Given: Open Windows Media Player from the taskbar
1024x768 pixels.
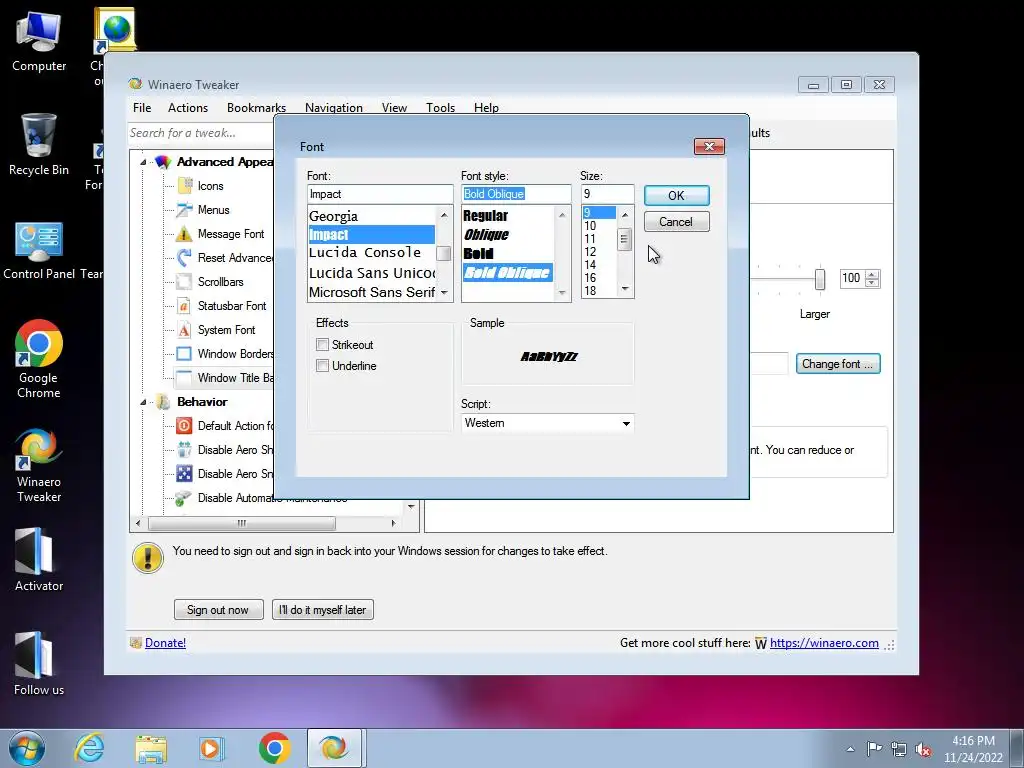Looking at the screenshot, I should tap(212, 748).
